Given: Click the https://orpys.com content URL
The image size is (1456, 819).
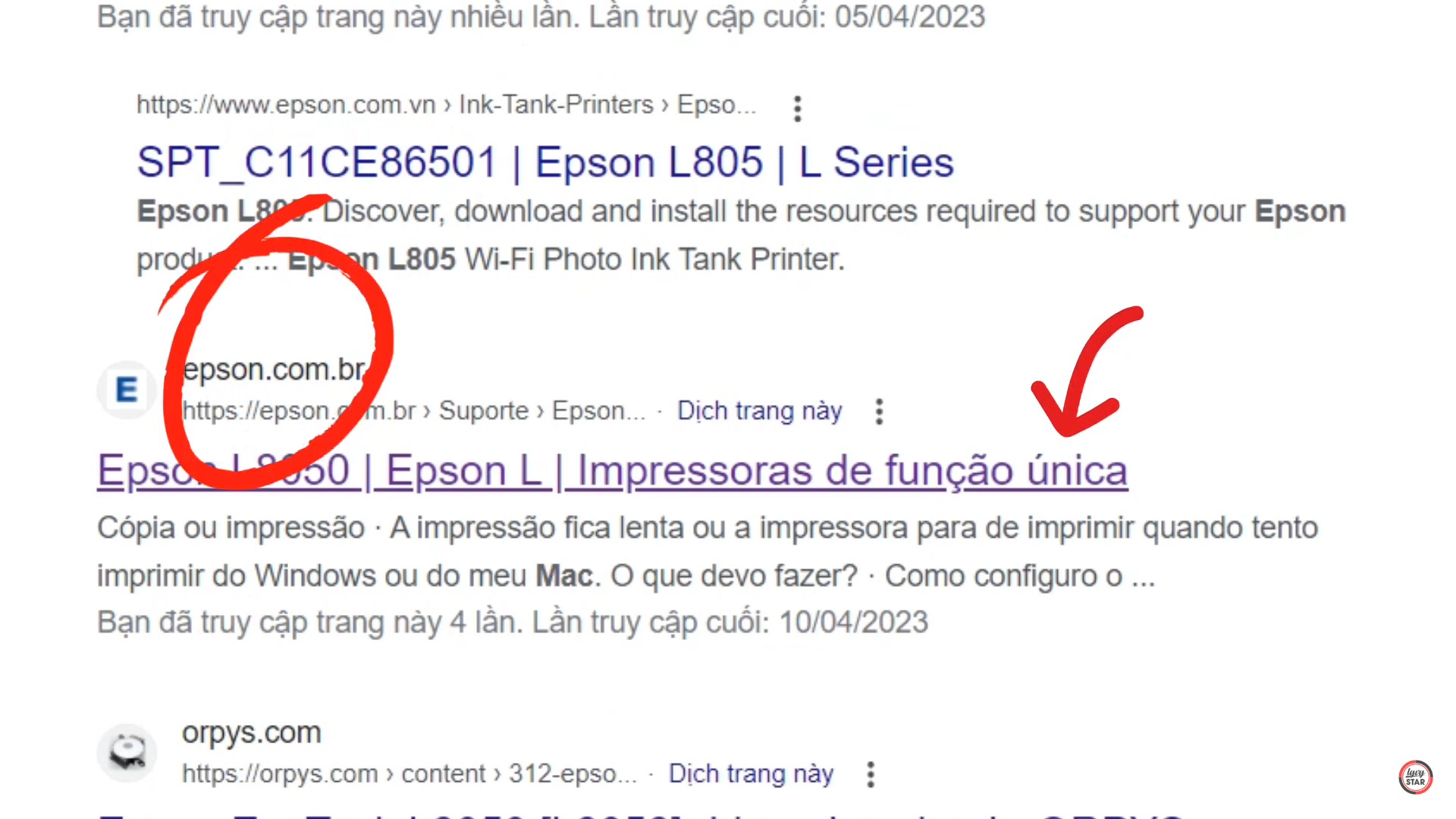Looking at the screenshot, I should pyautogui.click(x=409, y=774).
